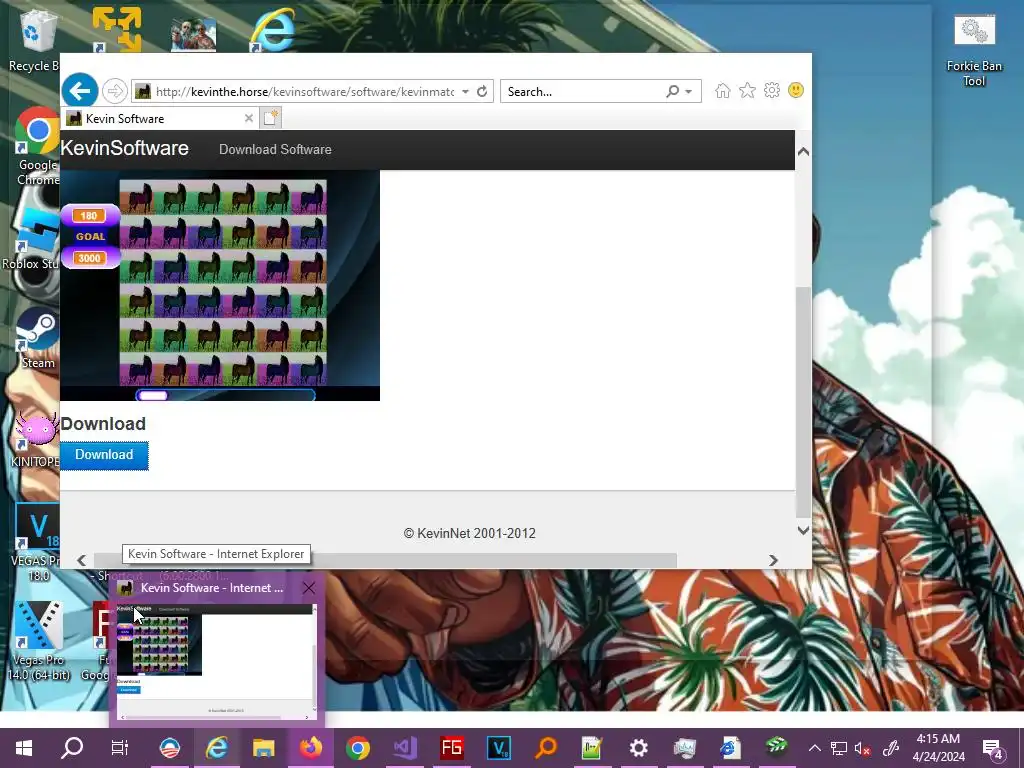Launch Firefox from the taskbar
Image resolution: width=1024 pixels, height=768 pixels.
(311, 748)
